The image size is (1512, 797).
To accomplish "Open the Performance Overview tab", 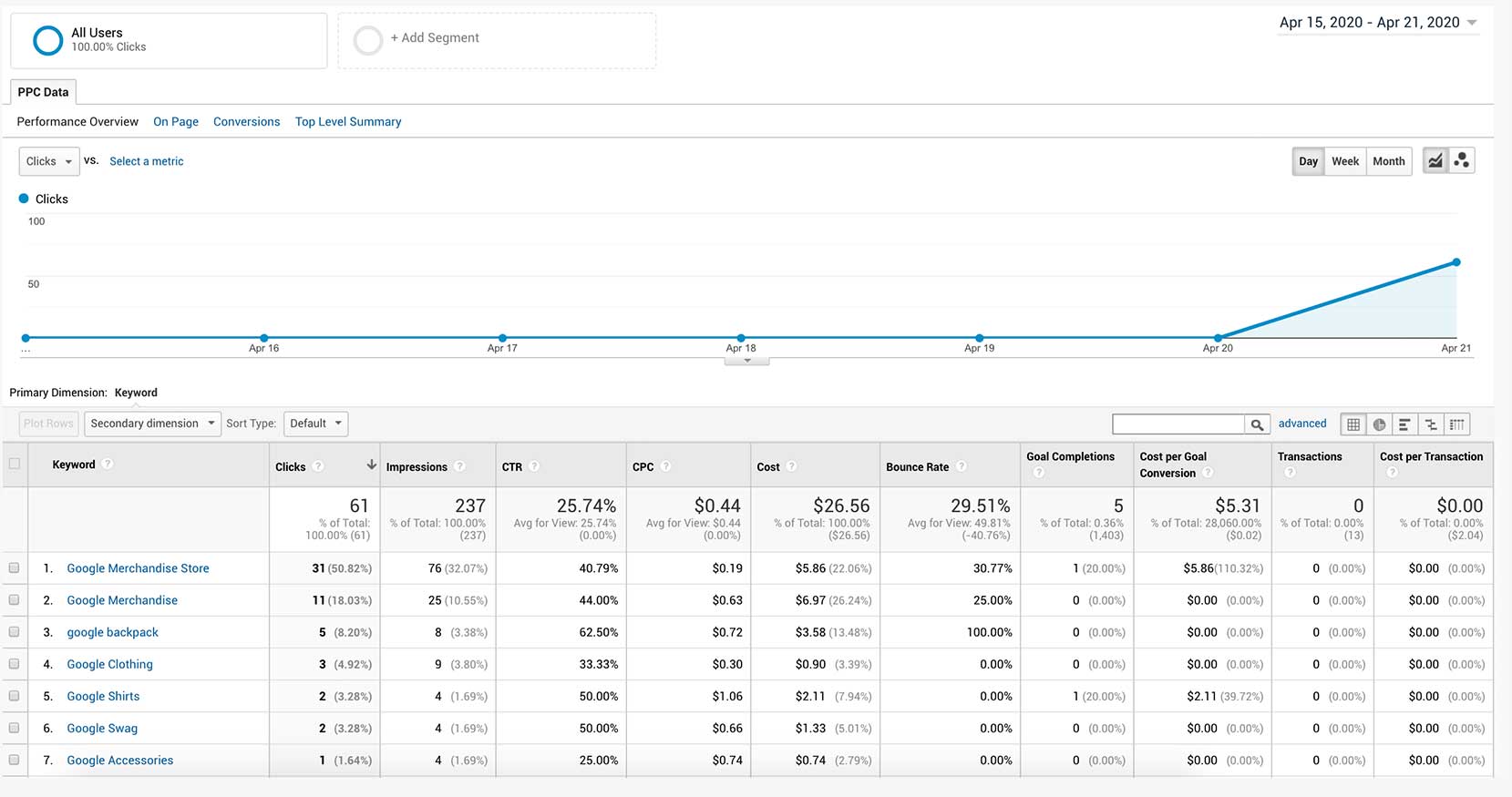I will 77,121.
